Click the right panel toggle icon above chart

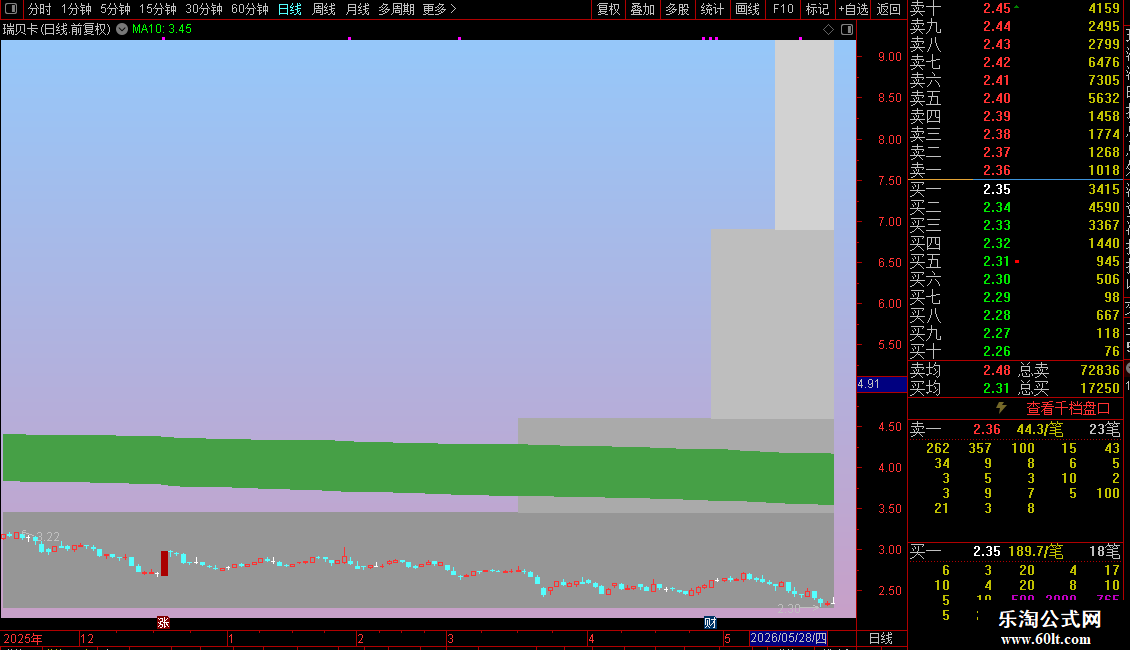[x=847, y=30]
